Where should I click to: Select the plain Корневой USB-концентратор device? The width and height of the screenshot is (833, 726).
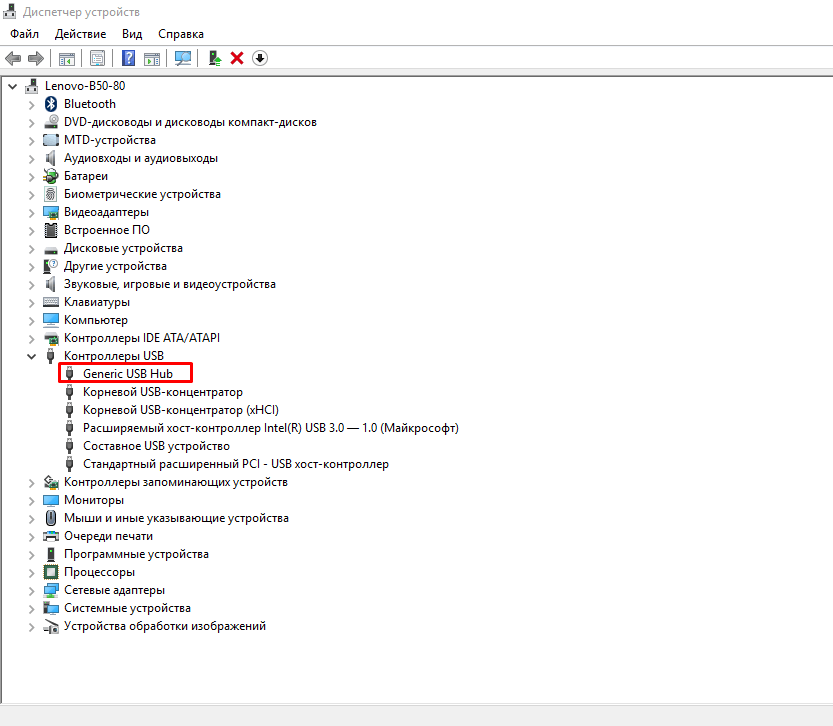[163, 392]
